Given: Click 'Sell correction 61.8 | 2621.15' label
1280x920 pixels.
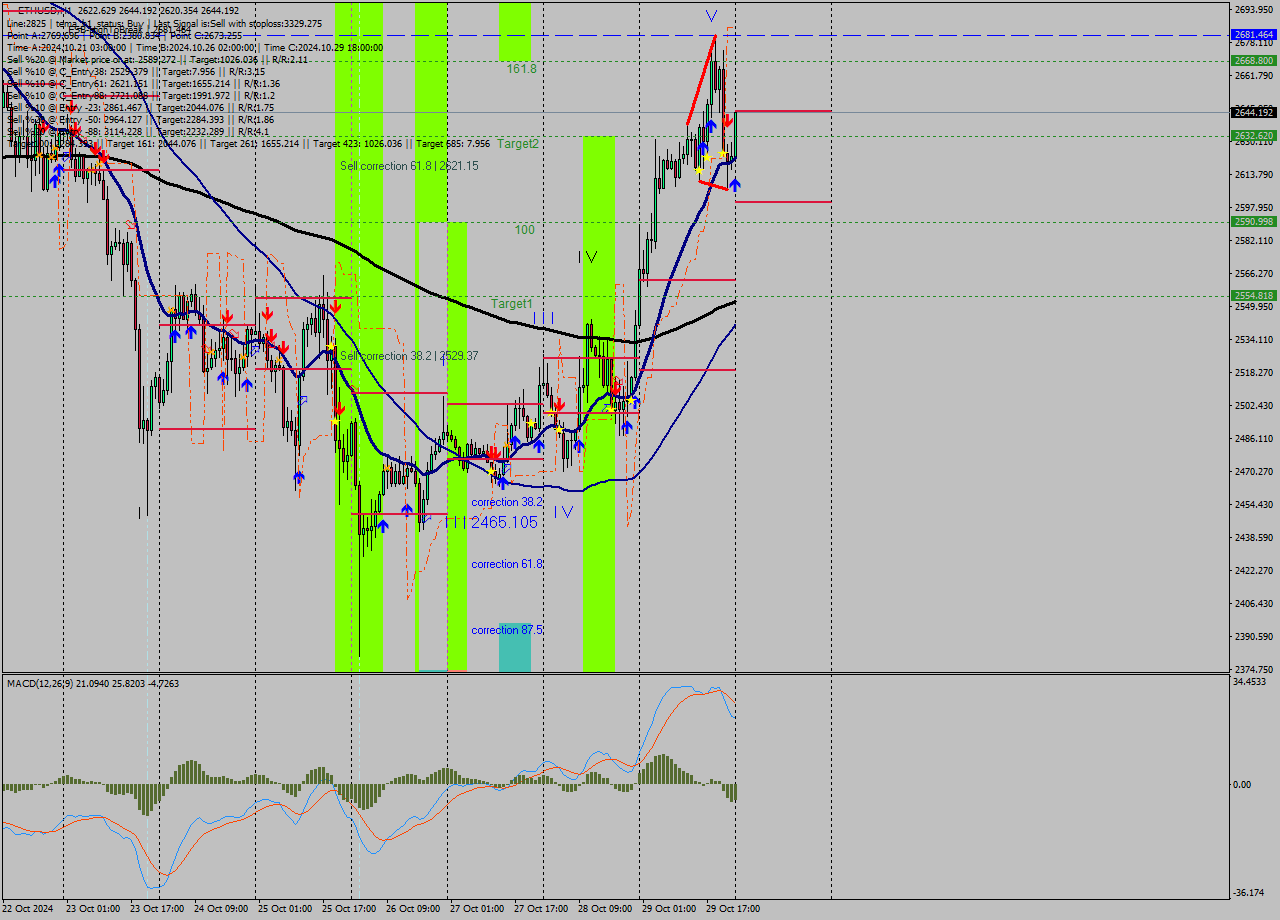Looking at the screenshot, I should coord(409,166).
